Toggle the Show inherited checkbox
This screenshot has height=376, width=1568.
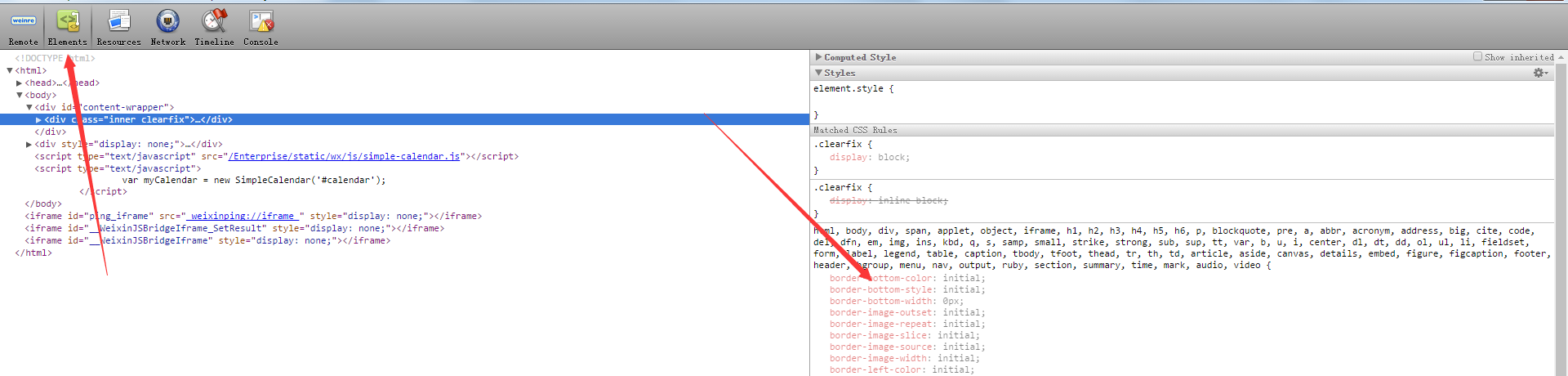(1477, 56)
